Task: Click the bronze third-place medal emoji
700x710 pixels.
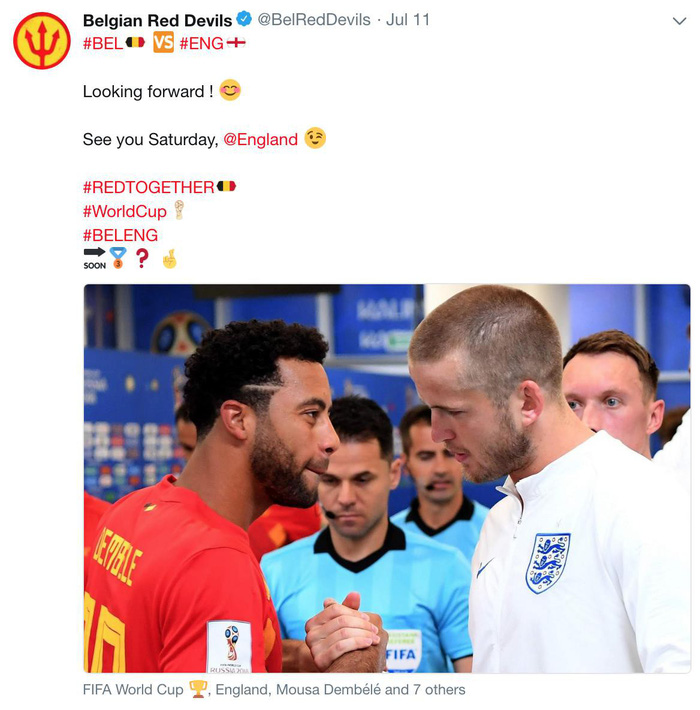Action: click(118, 258)
